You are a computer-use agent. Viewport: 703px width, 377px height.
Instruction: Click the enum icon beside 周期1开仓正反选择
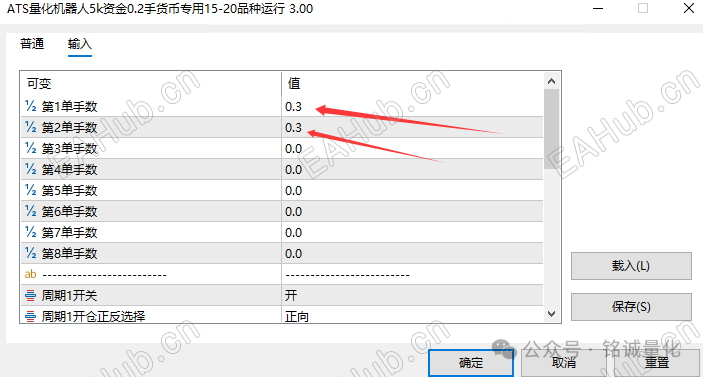pyautogui.click(x=30, y=316)
